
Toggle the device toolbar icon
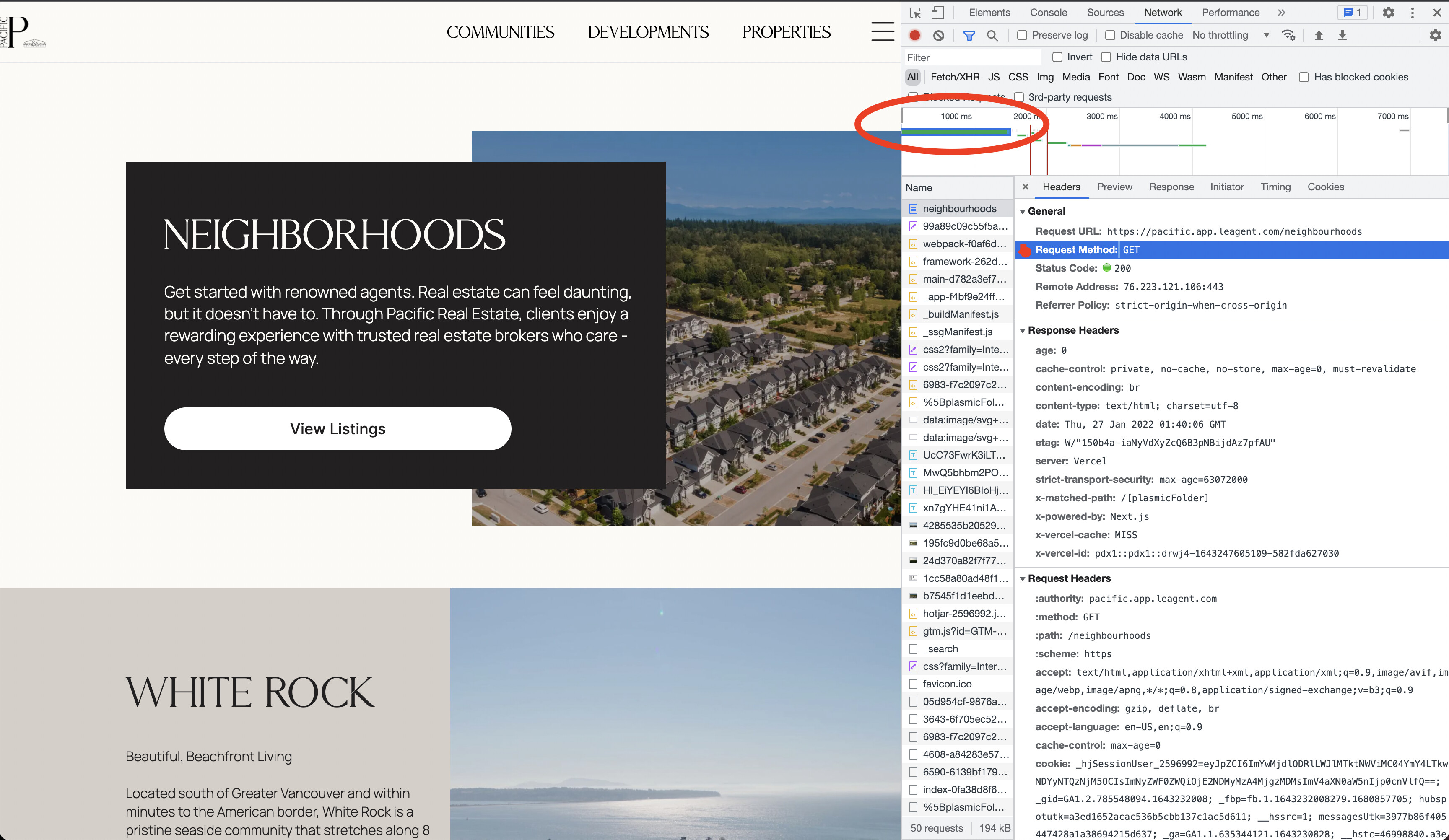point(938,13)
